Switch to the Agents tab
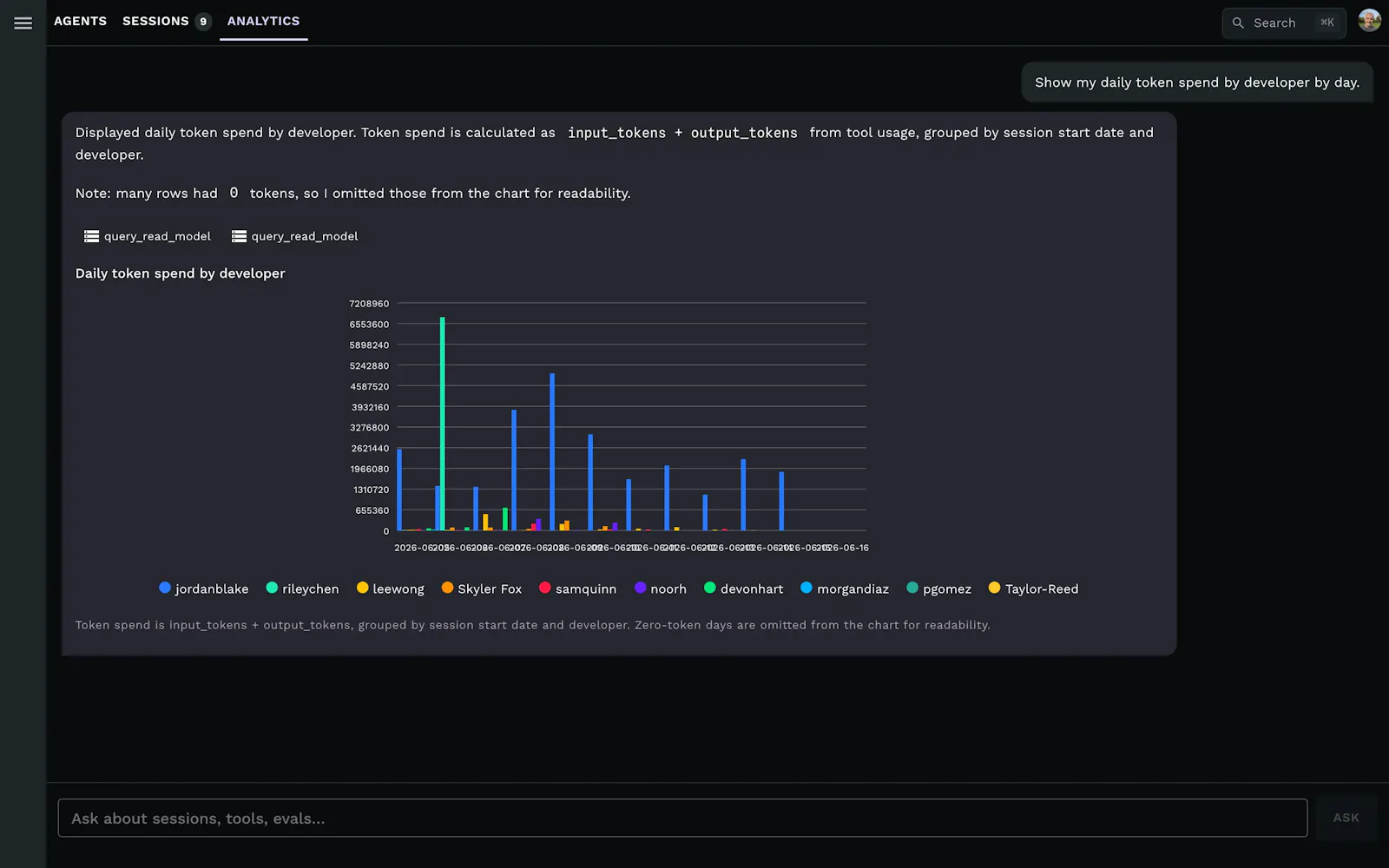This screenshot has height=868, width=1389. point(80,21)
